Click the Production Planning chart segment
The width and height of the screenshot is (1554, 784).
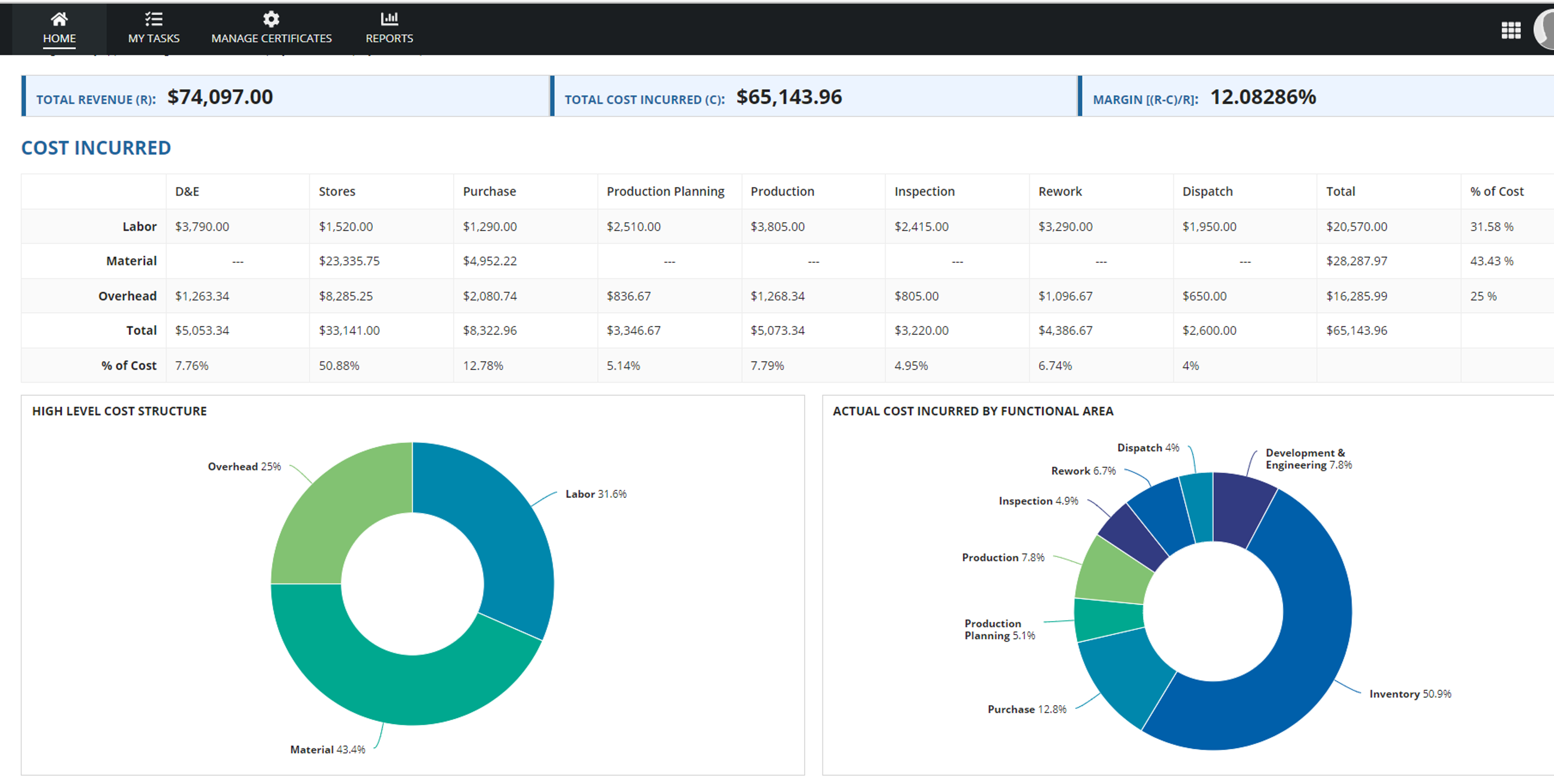(1109, 620)
